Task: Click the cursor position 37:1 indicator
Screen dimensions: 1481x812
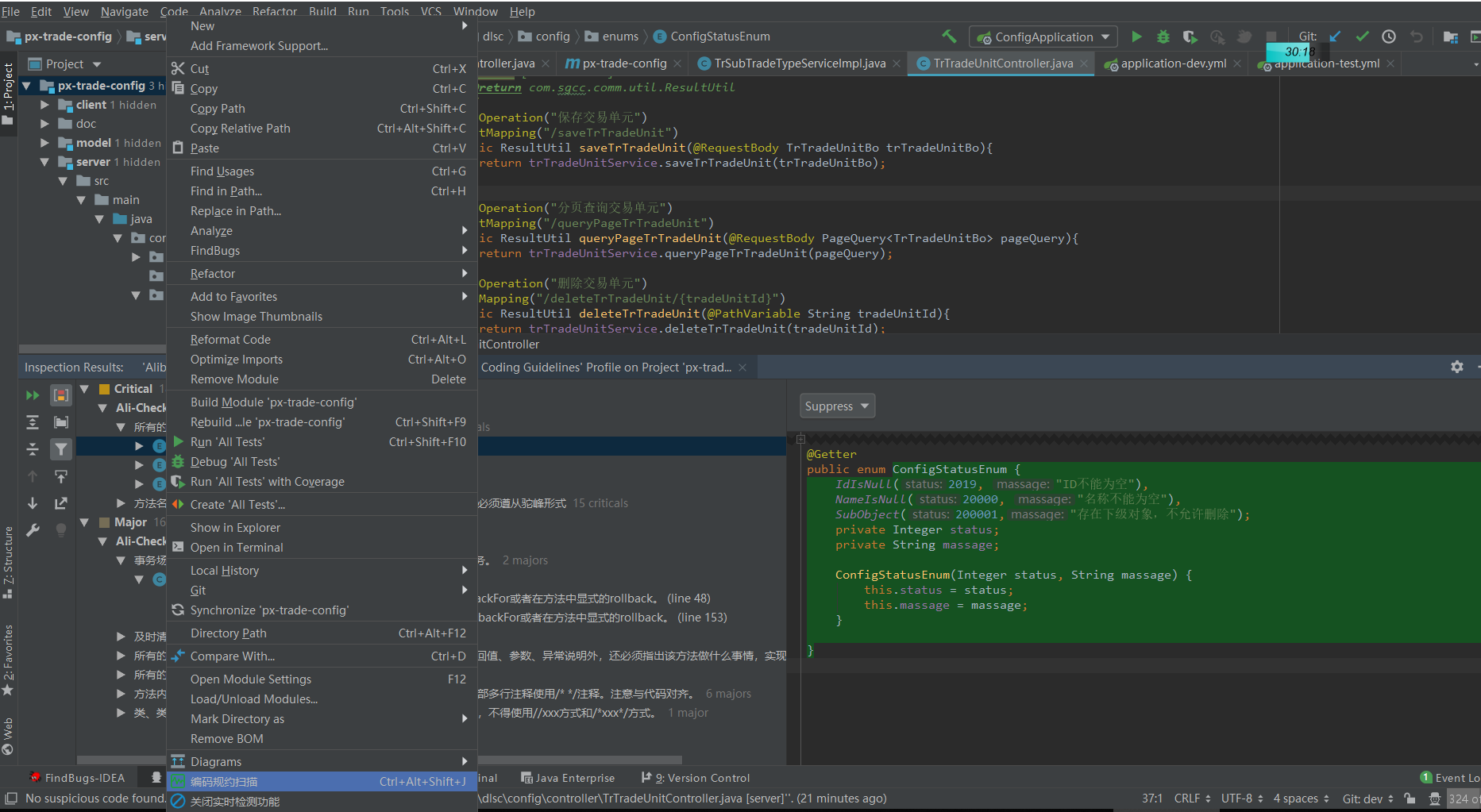Action: tap(1151, 799)
